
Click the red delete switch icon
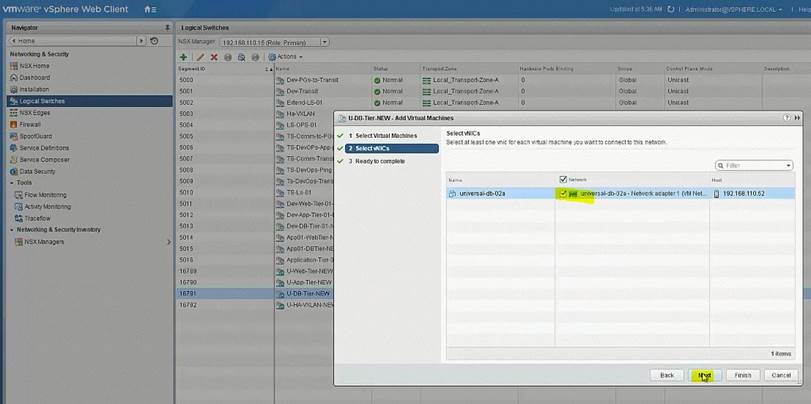tap(213, 57)
